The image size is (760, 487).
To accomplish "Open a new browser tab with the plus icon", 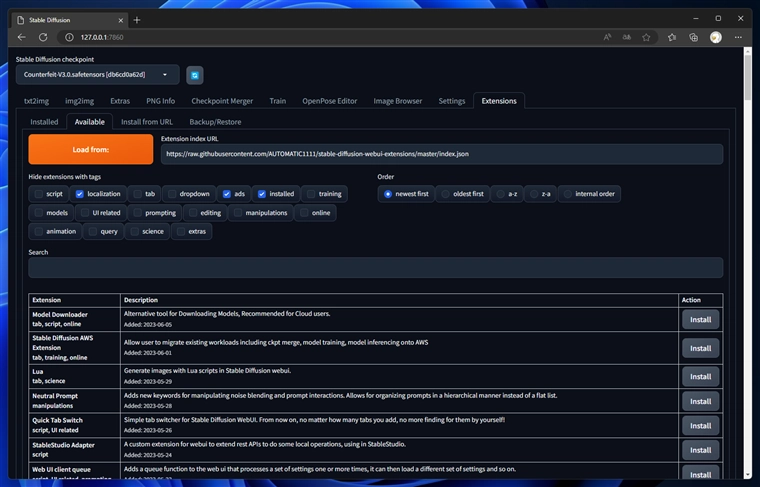I will (137, 19).
